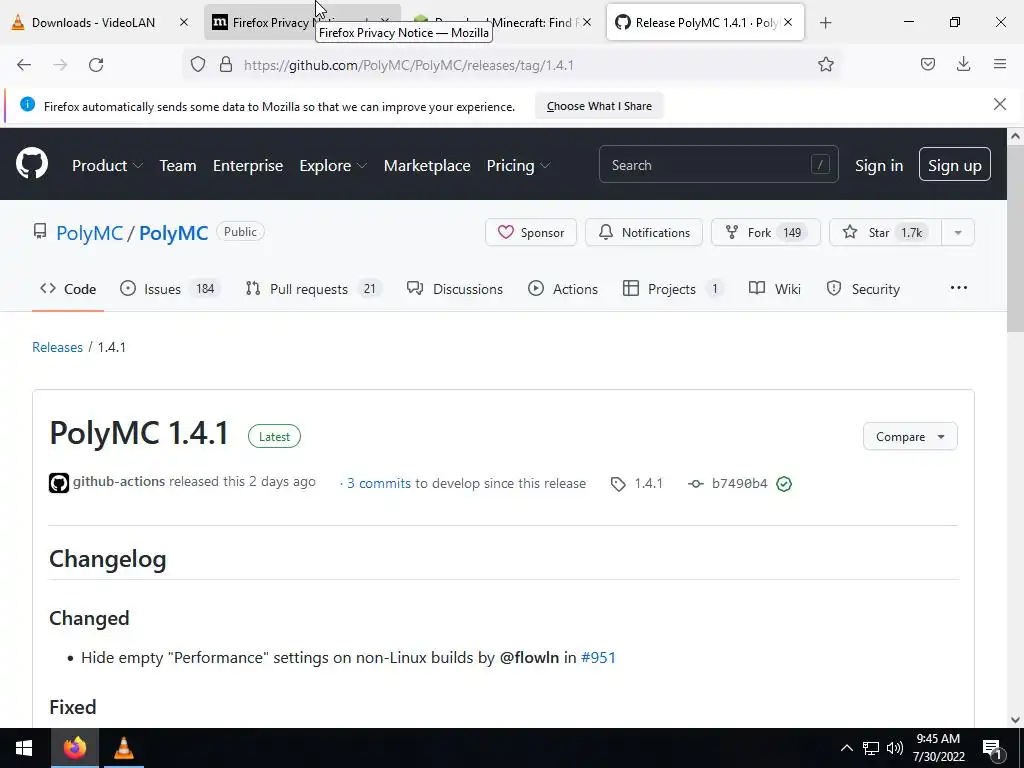Go back with browser back arrow
This screenshot has height=768, width=1024.
pyautogui.click(x=24, y=65)
